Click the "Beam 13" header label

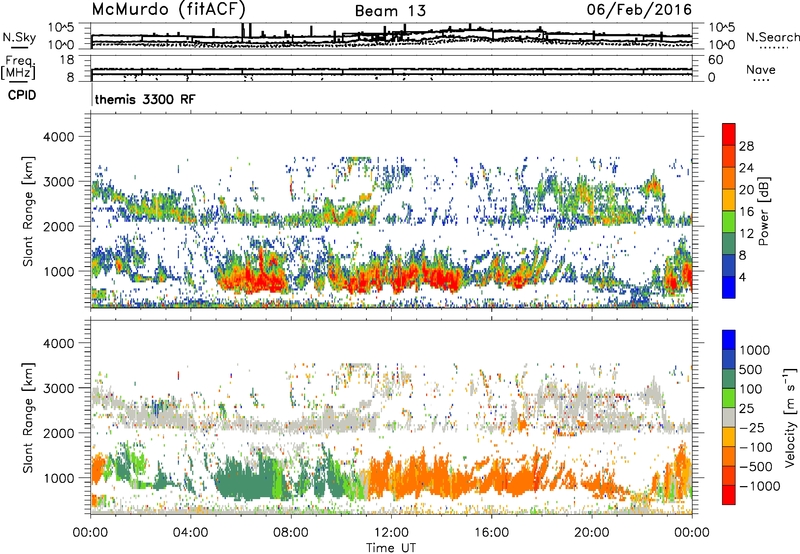(390, 11)
